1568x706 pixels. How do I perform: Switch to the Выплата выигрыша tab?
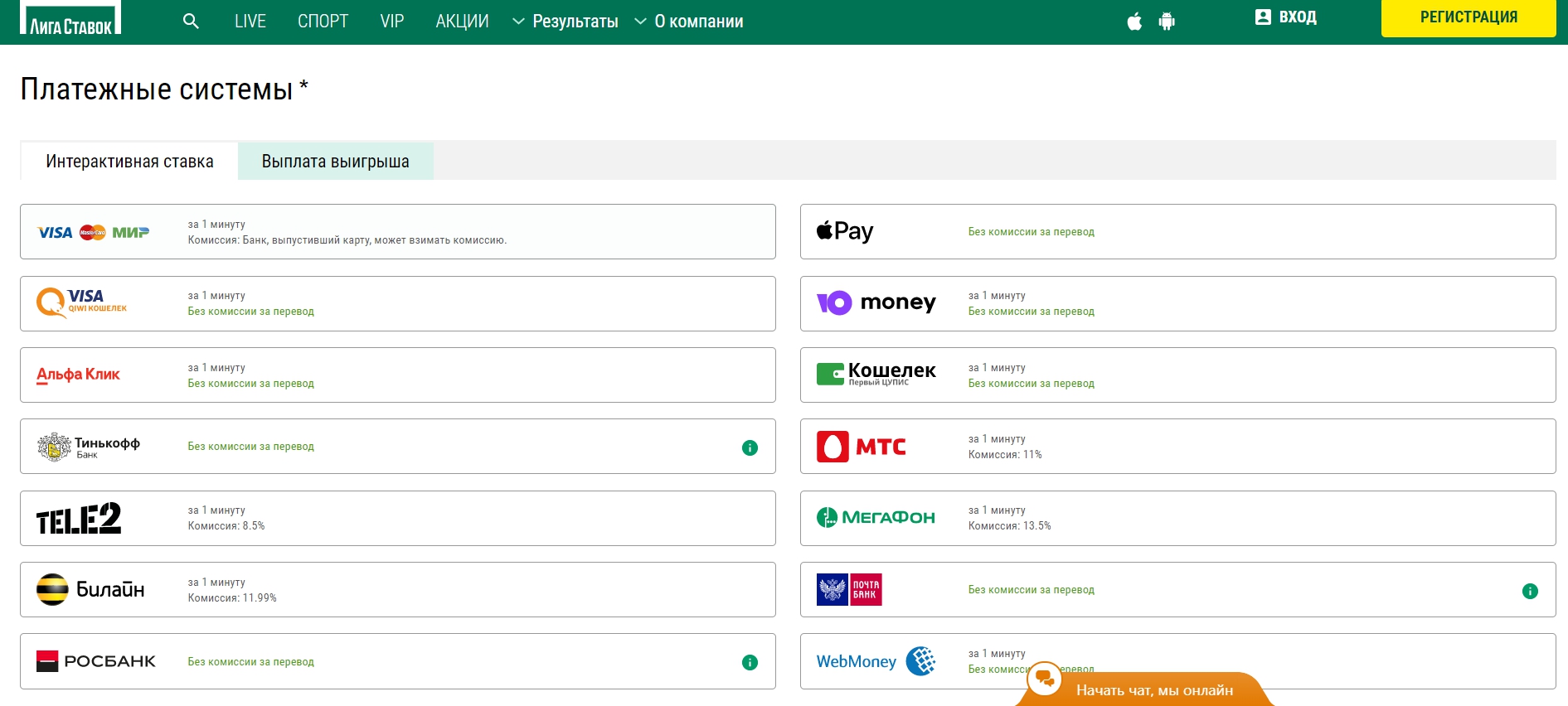335,162
